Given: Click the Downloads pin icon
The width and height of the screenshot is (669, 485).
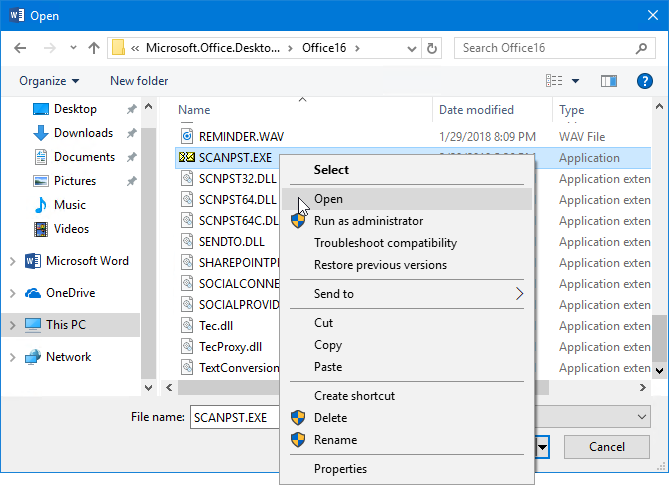Looking at the screenshot, I should click(131, 133).
